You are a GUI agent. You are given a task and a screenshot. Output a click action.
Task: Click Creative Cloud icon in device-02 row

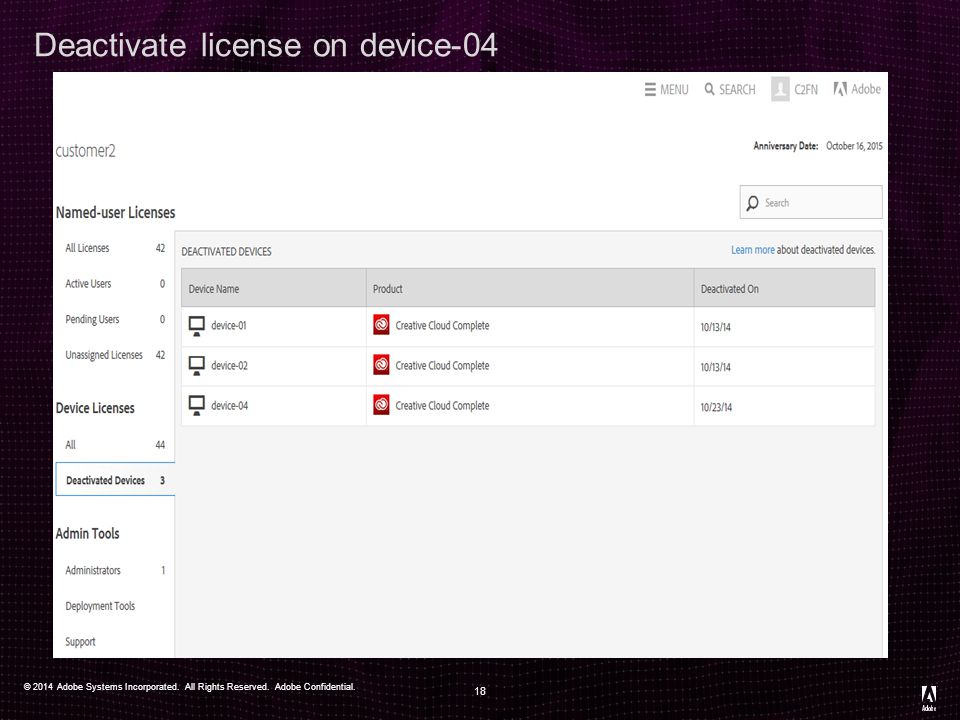(381, 365)
